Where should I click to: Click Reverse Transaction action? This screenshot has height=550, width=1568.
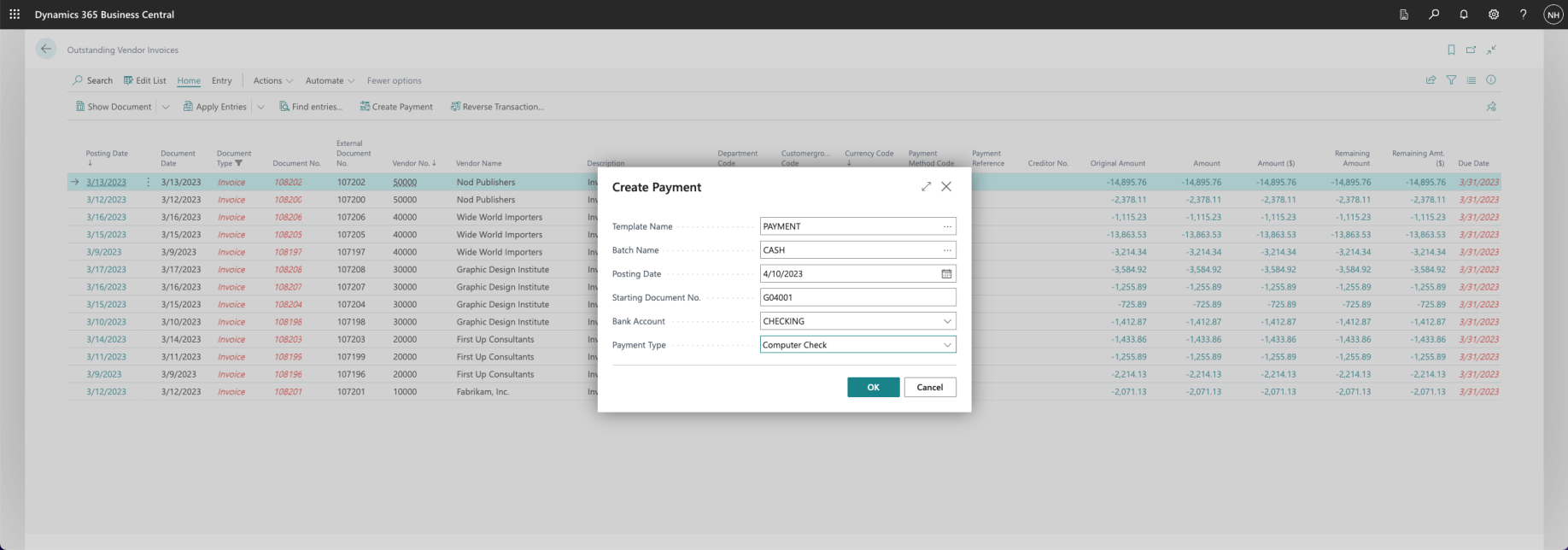pyautogui.click(x=497, y=107)
